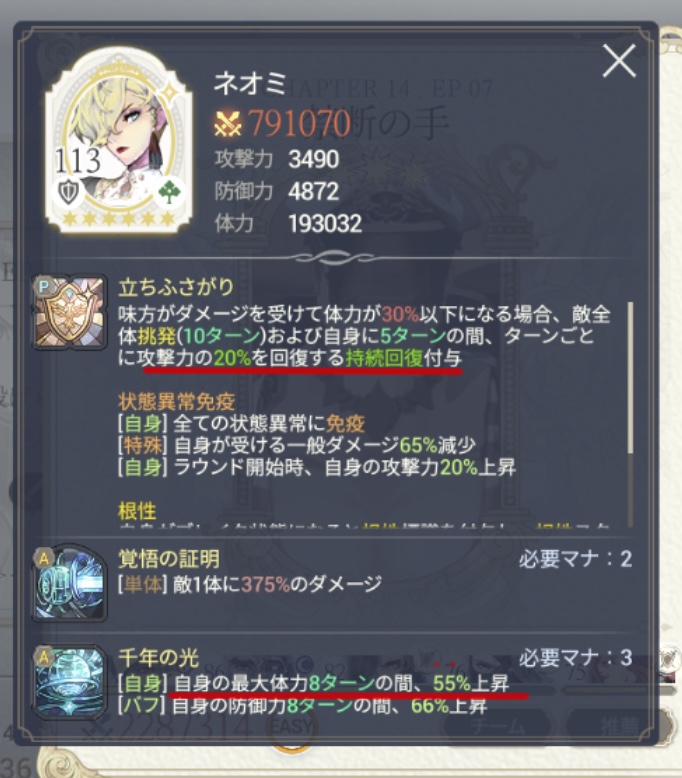This screenshot has height=778, width=682.
Task: Tap the 状態異常免疫 section heading
Action: [x=177, y=401]
